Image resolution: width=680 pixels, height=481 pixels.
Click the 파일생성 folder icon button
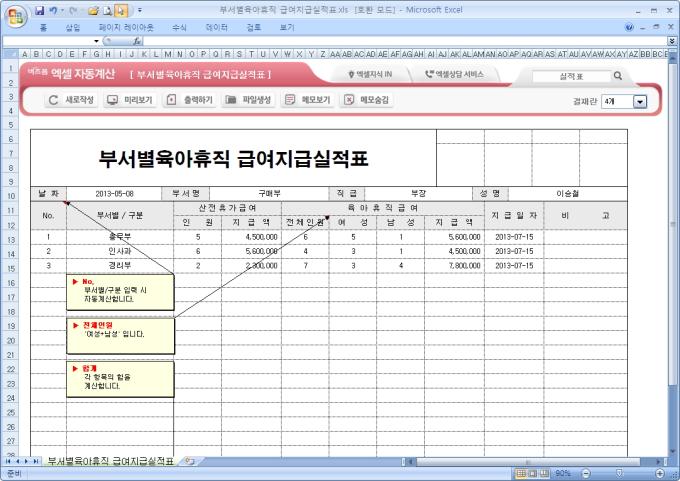[x=248, y=100]
